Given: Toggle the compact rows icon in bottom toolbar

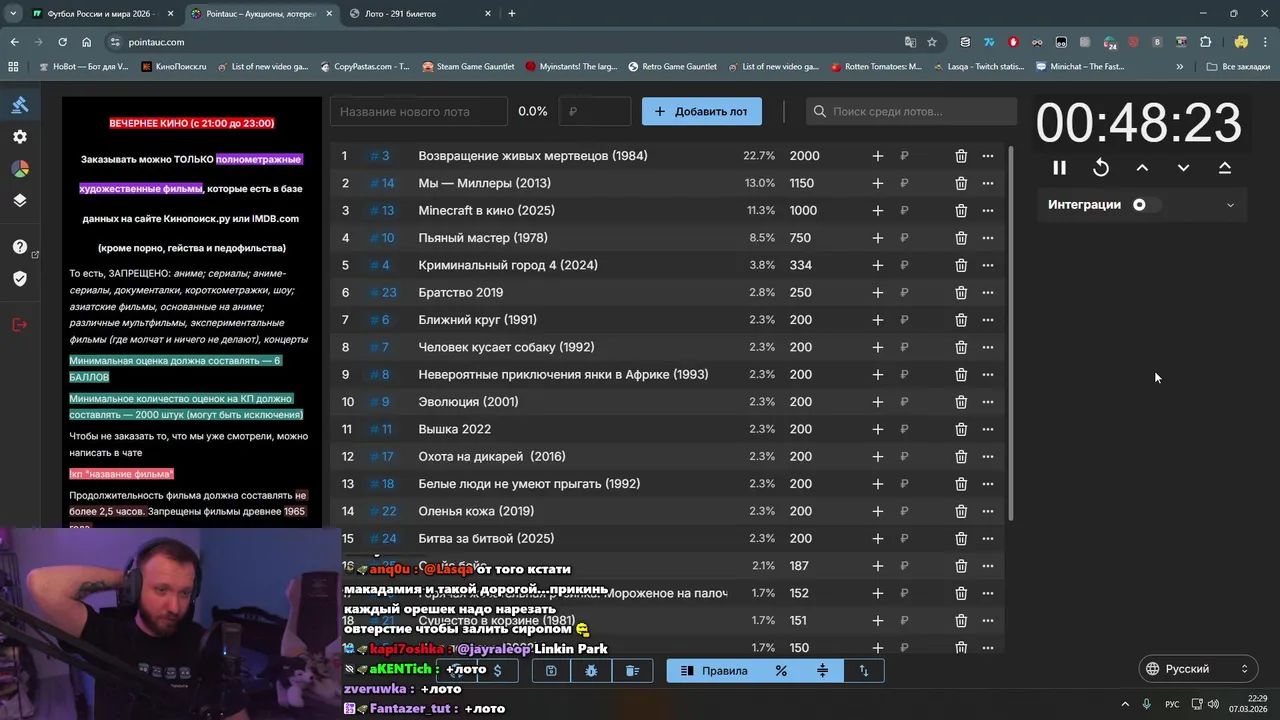Looking at the screenshot, I should tap(823, 671).
